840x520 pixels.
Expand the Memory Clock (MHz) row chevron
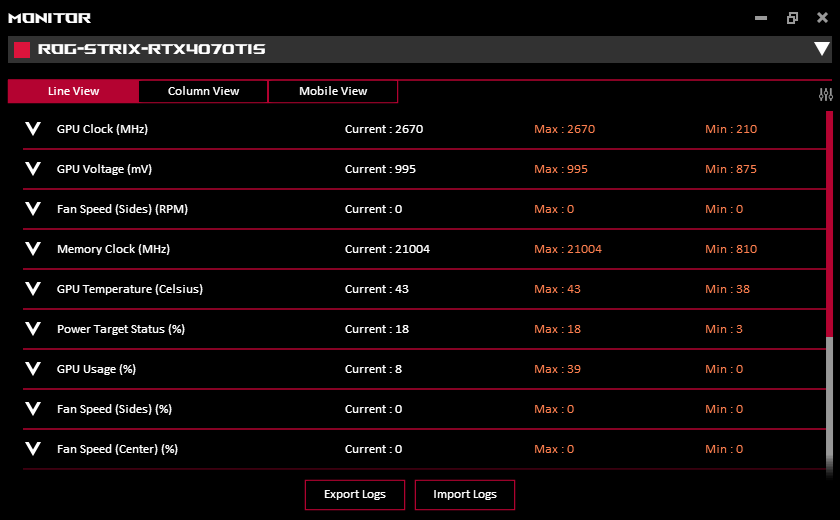[33, 248]
